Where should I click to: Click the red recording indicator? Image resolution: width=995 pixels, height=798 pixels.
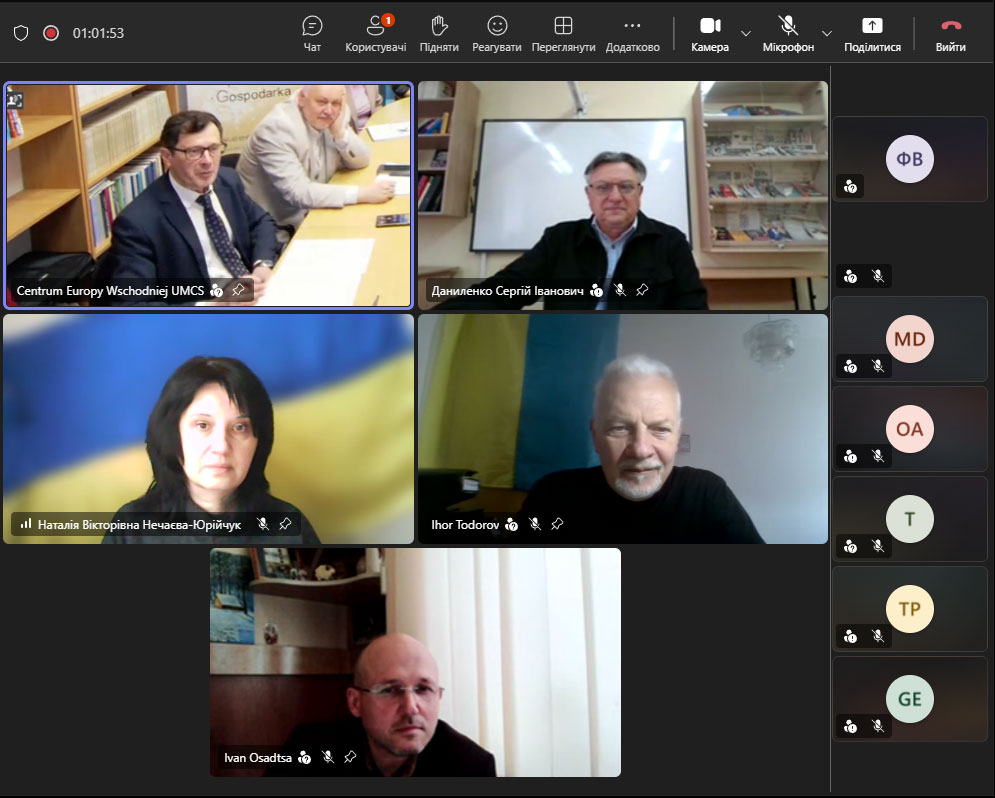click(x=51, y=33)
